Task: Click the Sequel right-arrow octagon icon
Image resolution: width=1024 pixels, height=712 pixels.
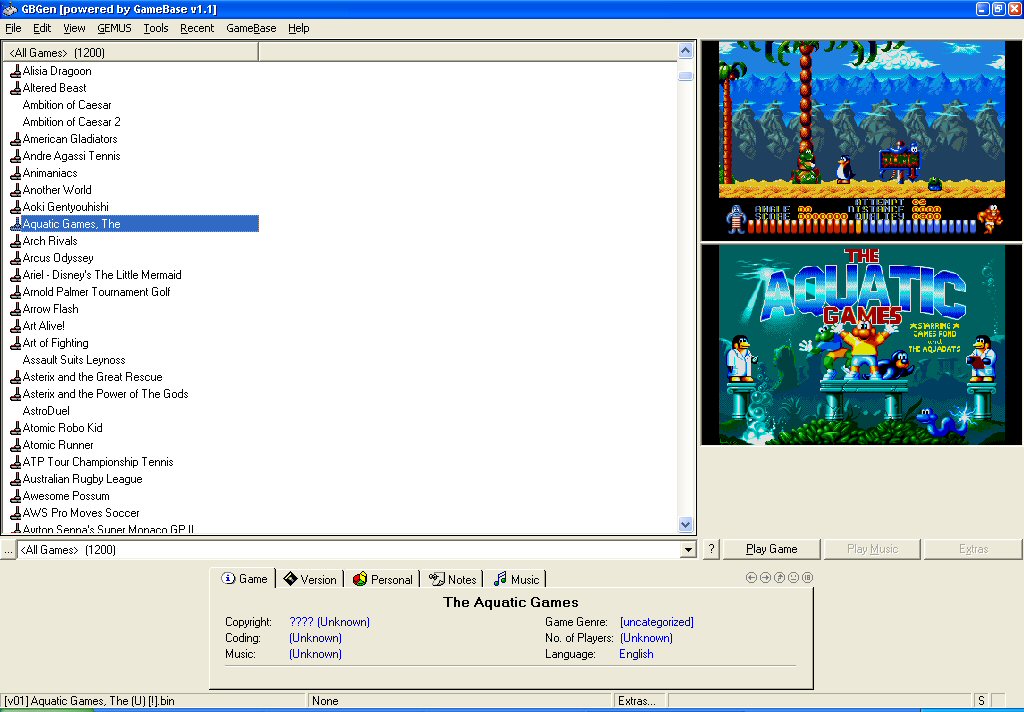Action: [765, 577]
